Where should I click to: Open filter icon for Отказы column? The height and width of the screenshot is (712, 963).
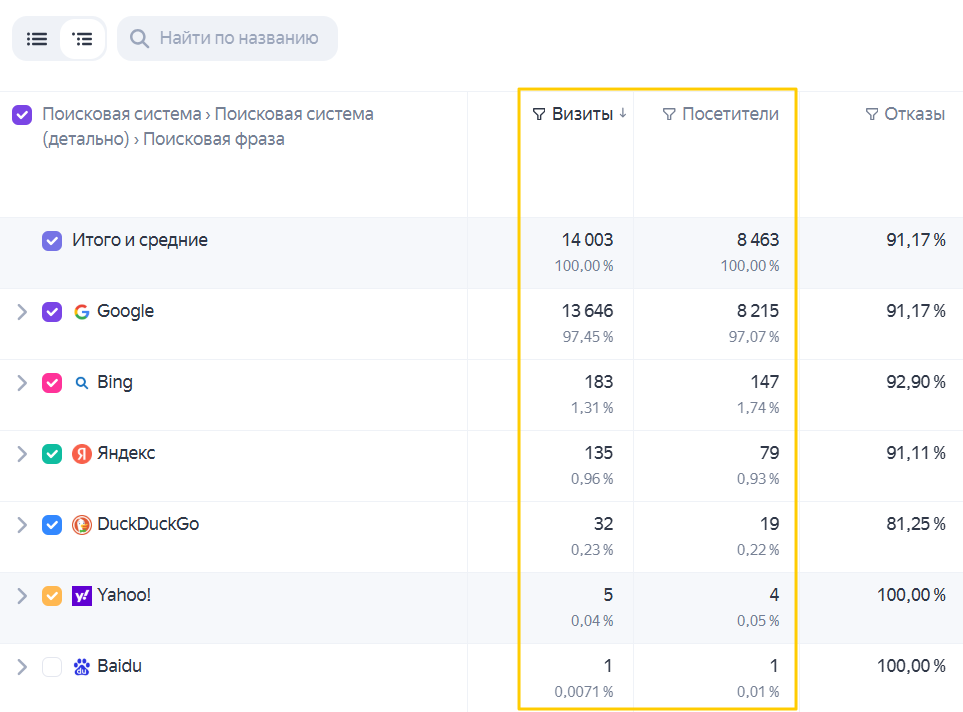(871, 114)
